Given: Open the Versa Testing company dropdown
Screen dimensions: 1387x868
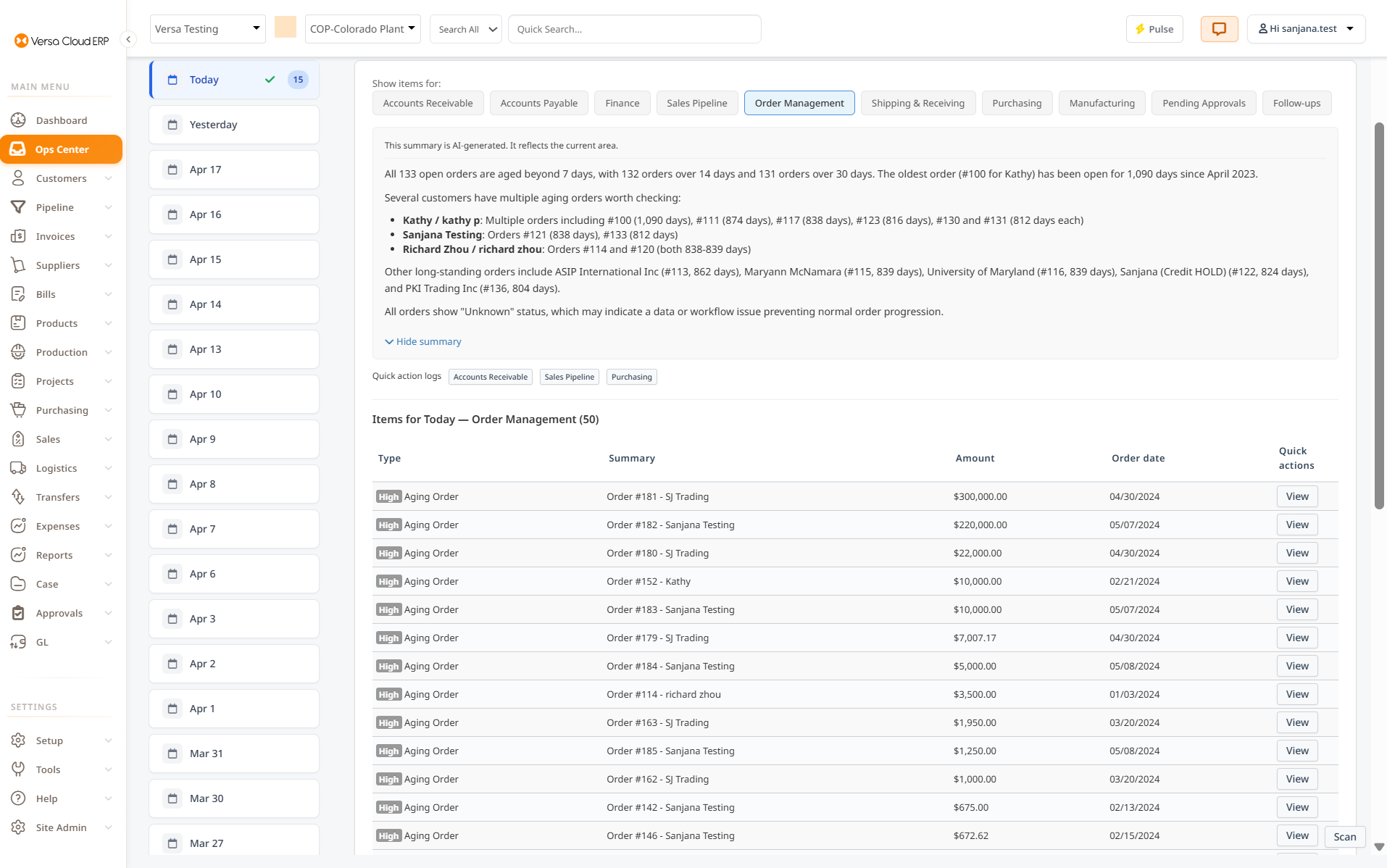Looking at the screenshot, I should click(207, 29).
